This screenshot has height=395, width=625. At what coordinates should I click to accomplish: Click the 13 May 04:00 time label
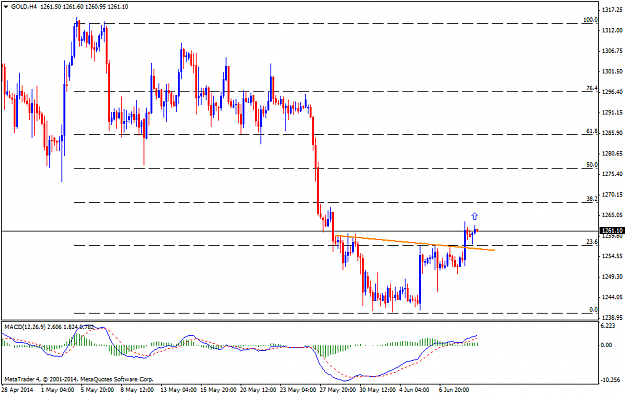coord(178,389)
